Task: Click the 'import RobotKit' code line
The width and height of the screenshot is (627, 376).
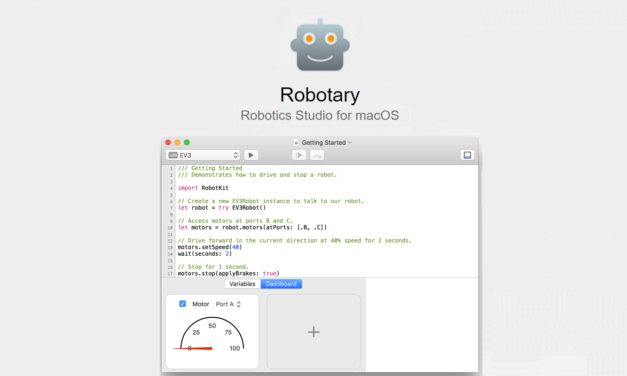Action: [x=203, y=188]
